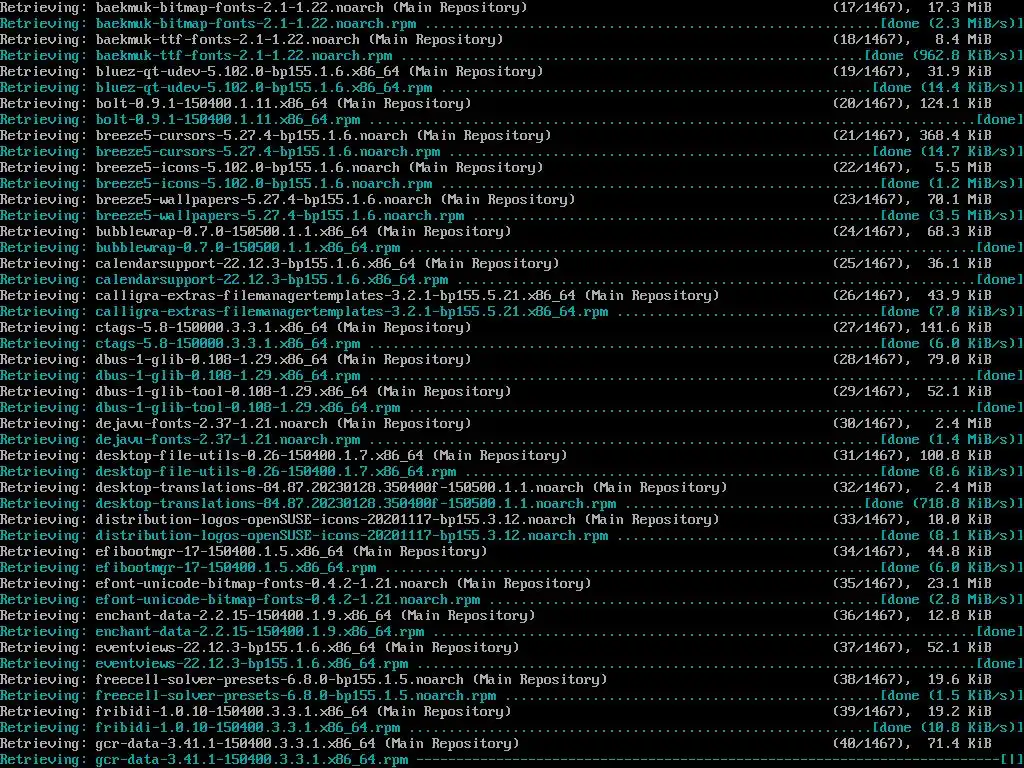Click gcr-data-3.41.1-150400.3.3.1.x86_64.rpm filename
Screen dimensions: 1024x768
click(x=251, y=760)
